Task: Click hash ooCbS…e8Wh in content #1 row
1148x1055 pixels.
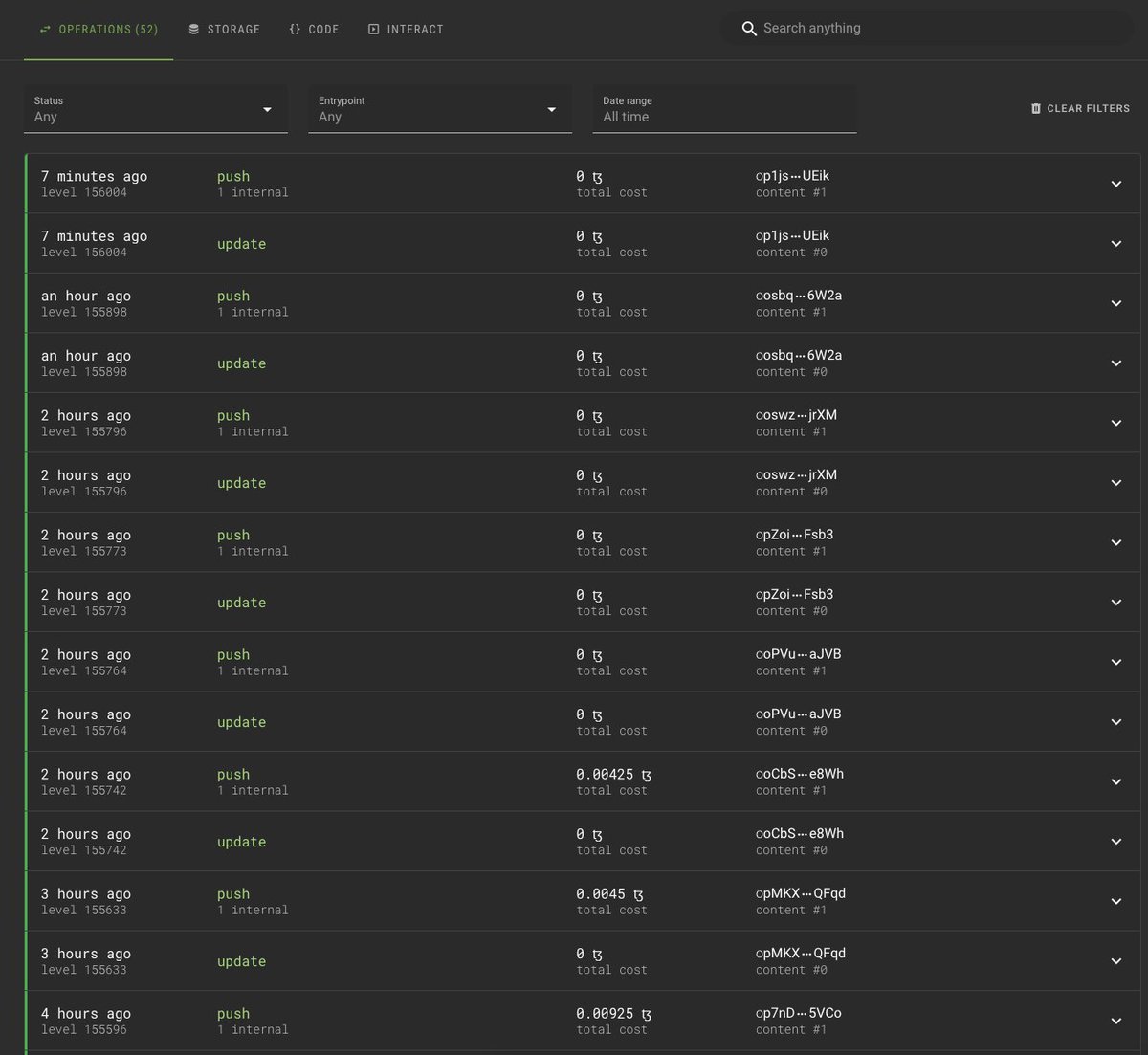Action: (x=800, y=774)
